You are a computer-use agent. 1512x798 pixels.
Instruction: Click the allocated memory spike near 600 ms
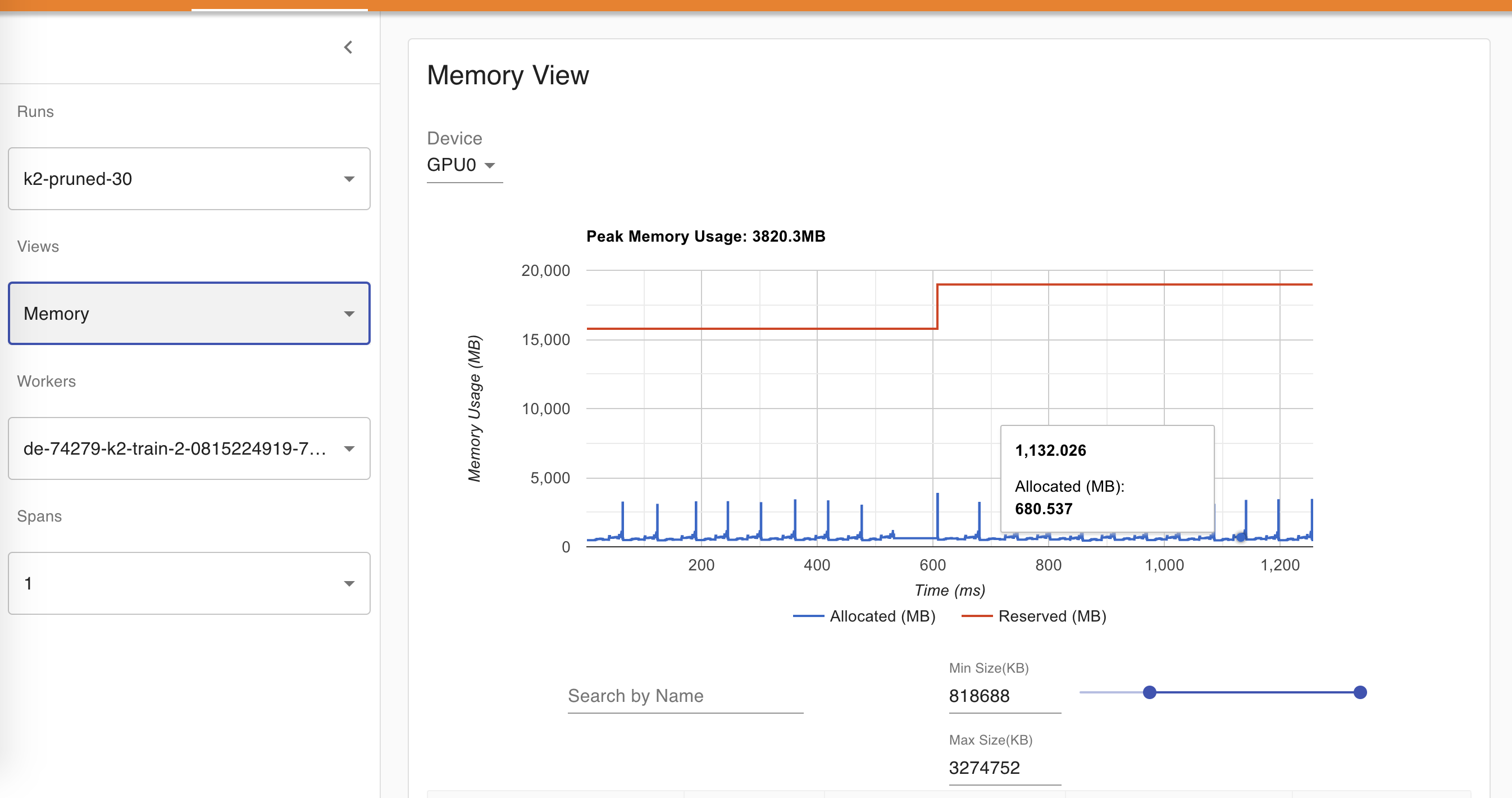tap(937, 511)
